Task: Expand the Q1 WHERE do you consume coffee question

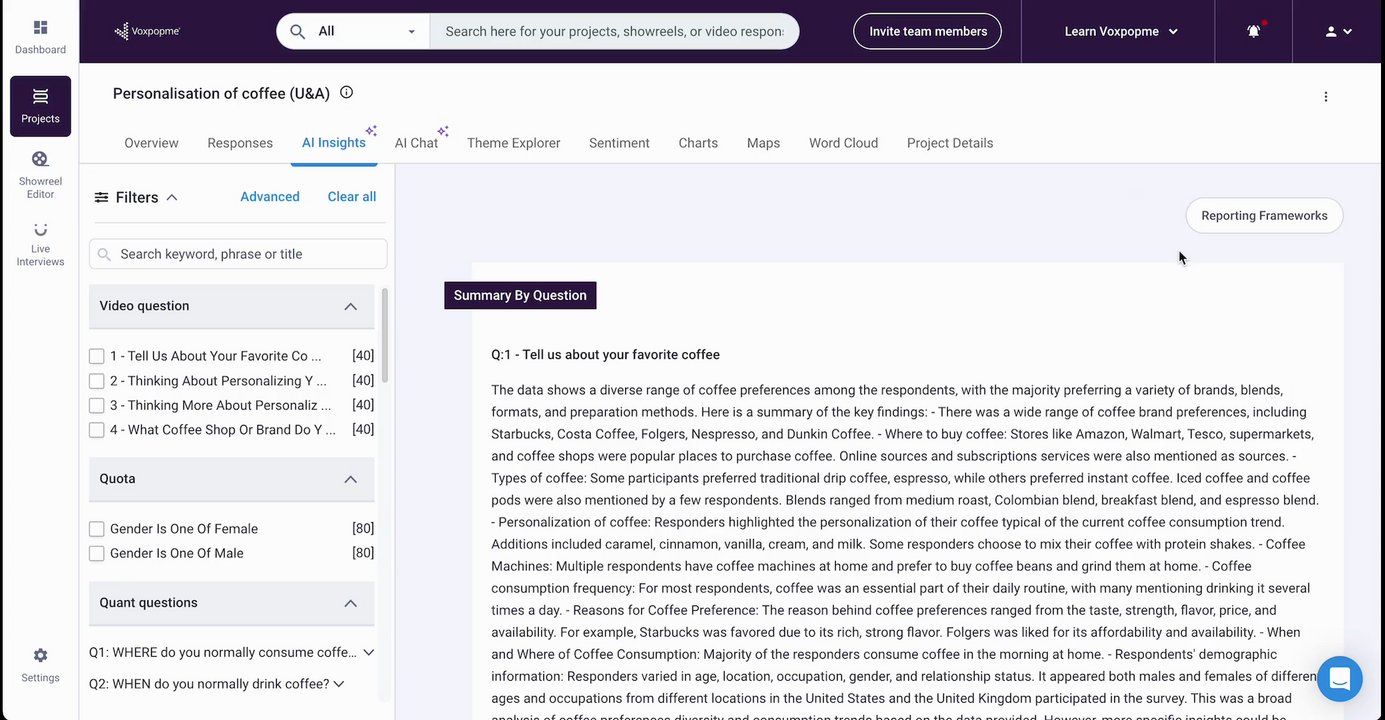Action: click(x=369, y=652)
